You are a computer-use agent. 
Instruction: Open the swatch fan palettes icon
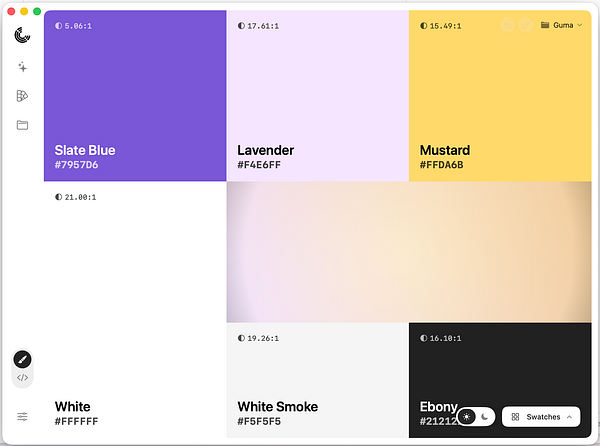coord(22,96)
